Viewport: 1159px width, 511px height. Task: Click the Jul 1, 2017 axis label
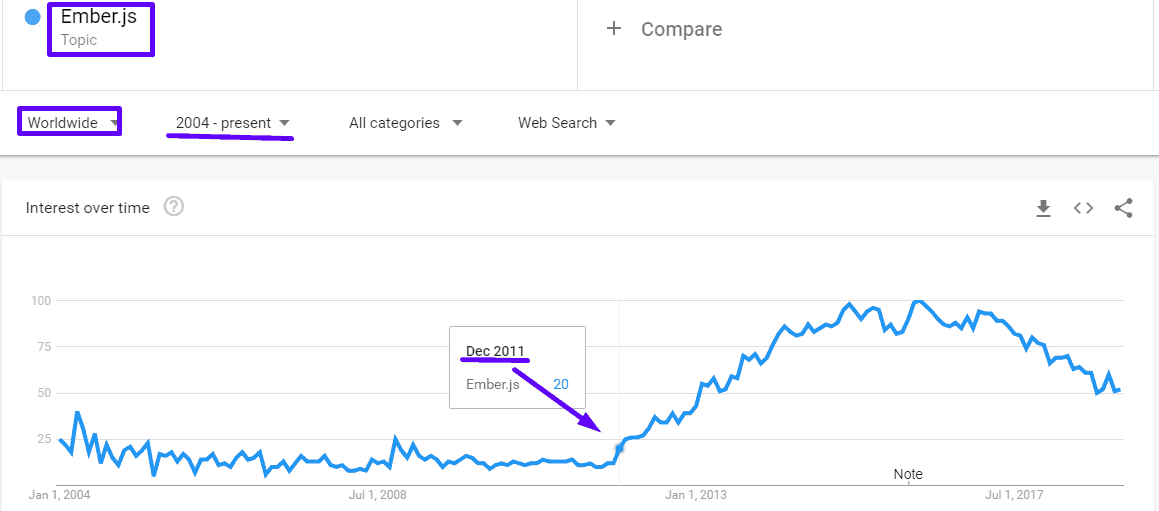pyautogui.click(x=1015, y=494)
